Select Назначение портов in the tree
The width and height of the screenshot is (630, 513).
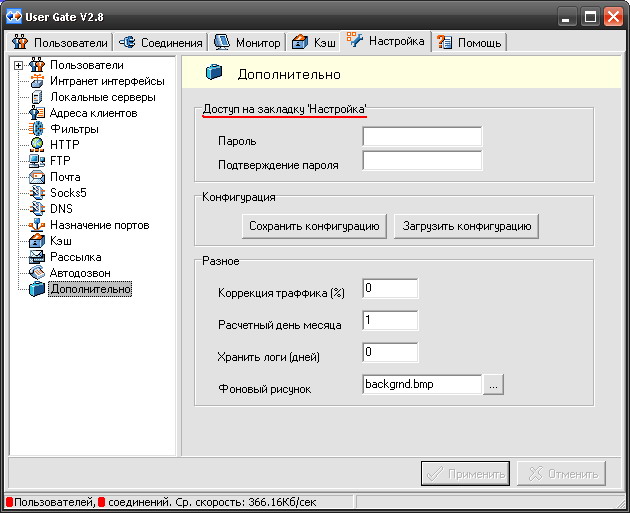(97, 225)
